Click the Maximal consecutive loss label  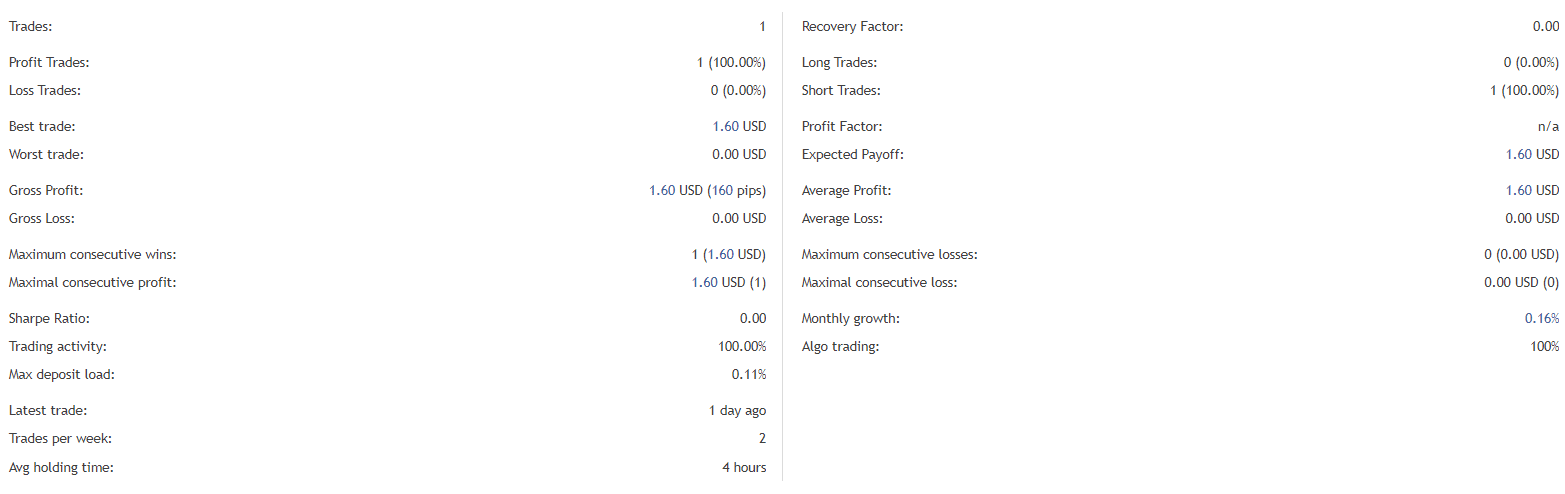[879, 283]
